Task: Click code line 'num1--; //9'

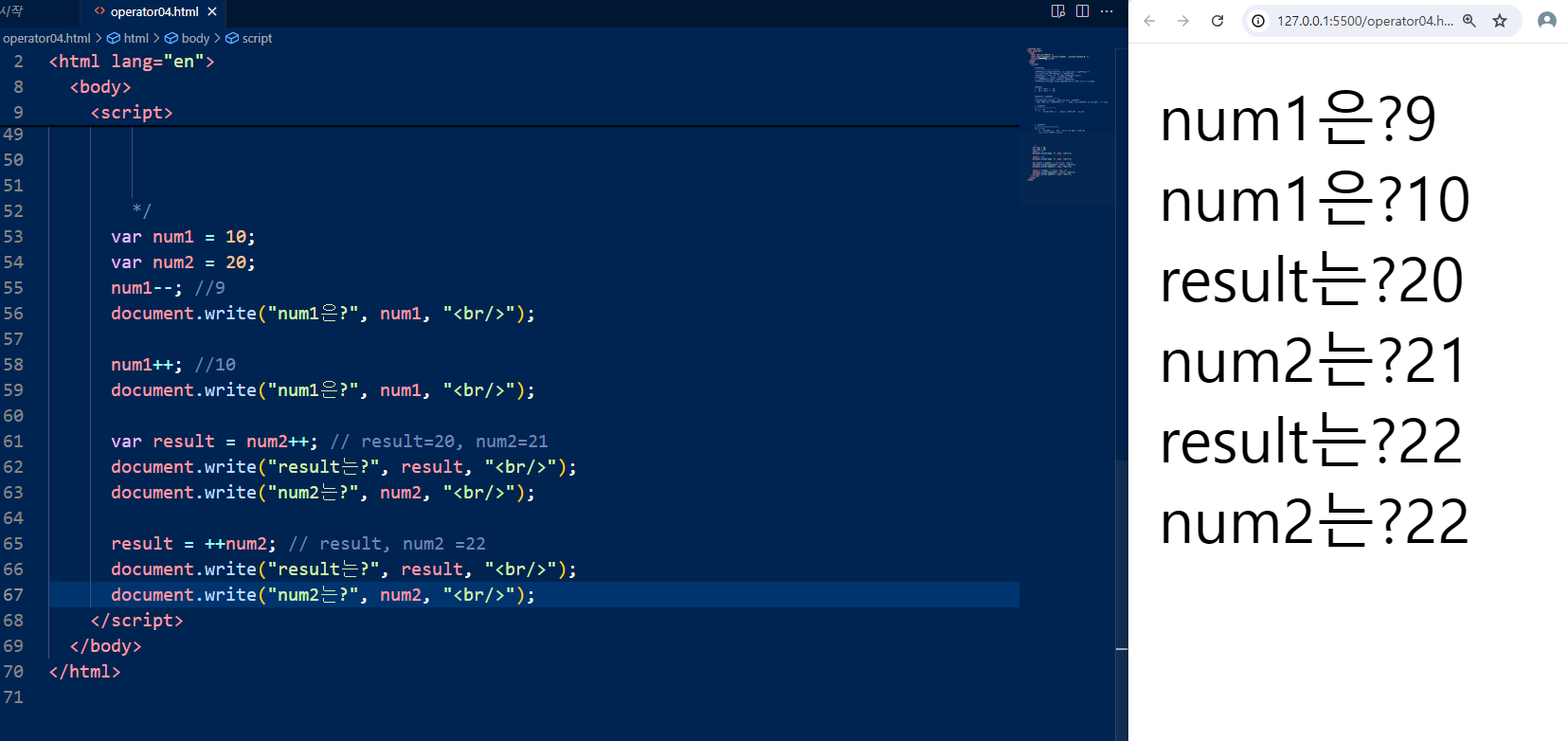Action: click(x=168, y=288)
